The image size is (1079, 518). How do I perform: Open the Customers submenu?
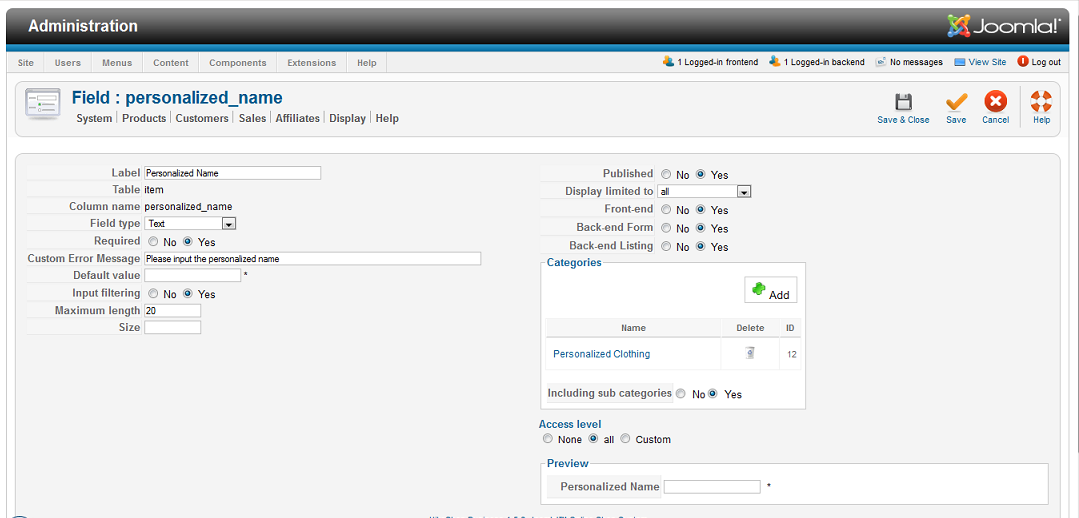(202, 118)
